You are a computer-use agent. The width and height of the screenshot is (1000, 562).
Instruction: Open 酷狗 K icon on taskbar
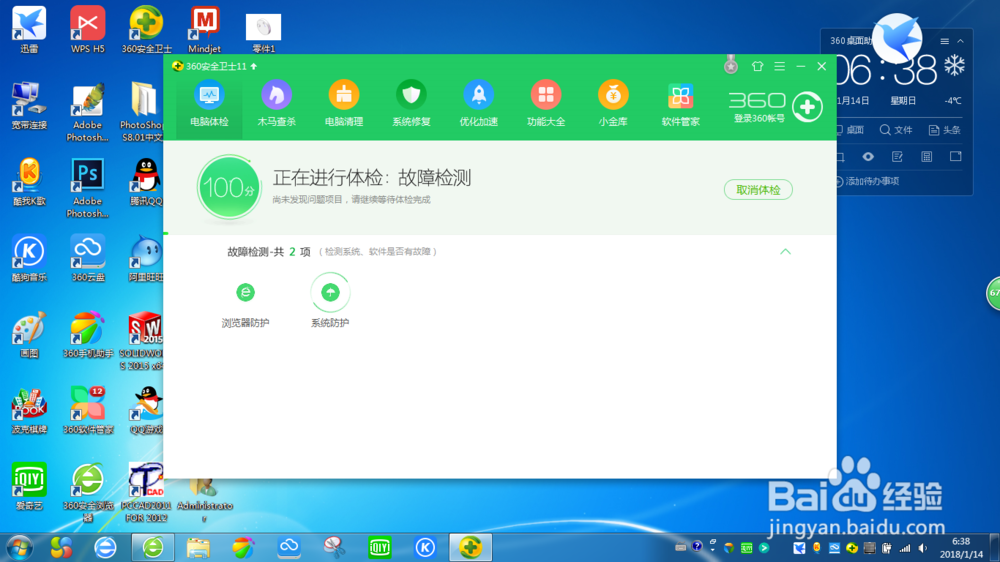pos(425,547)
